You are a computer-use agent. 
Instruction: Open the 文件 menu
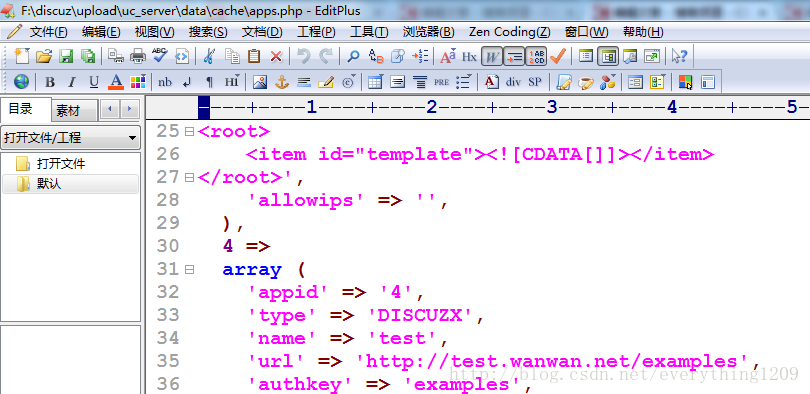click(x=49, y=32)
